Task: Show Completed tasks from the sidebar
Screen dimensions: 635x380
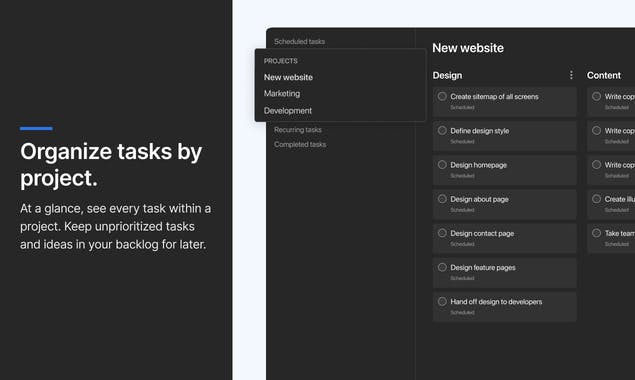Action: [x=300, y=144]
